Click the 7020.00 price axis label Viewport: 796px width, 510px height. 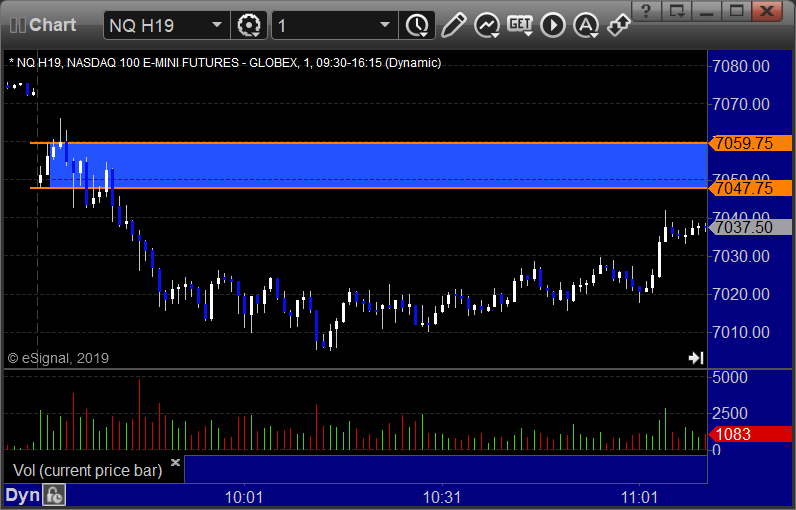click(741, 294)
